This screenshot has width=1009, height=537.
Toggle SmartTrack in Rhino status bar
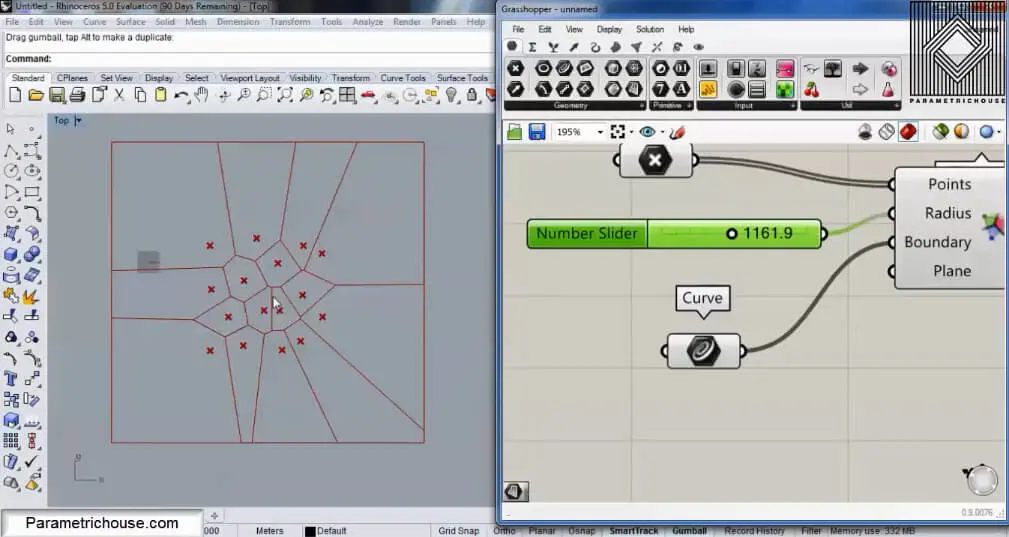tap(634, 531)
